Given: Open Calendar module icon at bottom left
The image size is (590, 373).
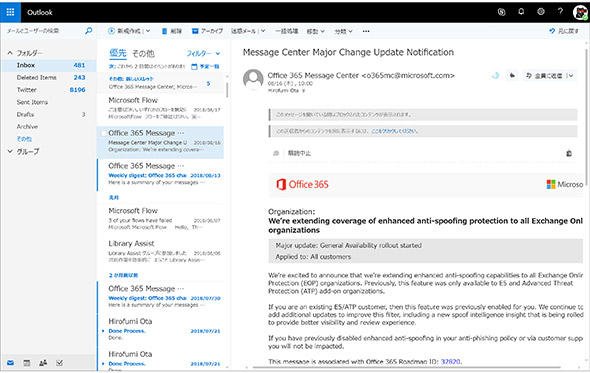Looking at the screenshot, I should 27,363.
